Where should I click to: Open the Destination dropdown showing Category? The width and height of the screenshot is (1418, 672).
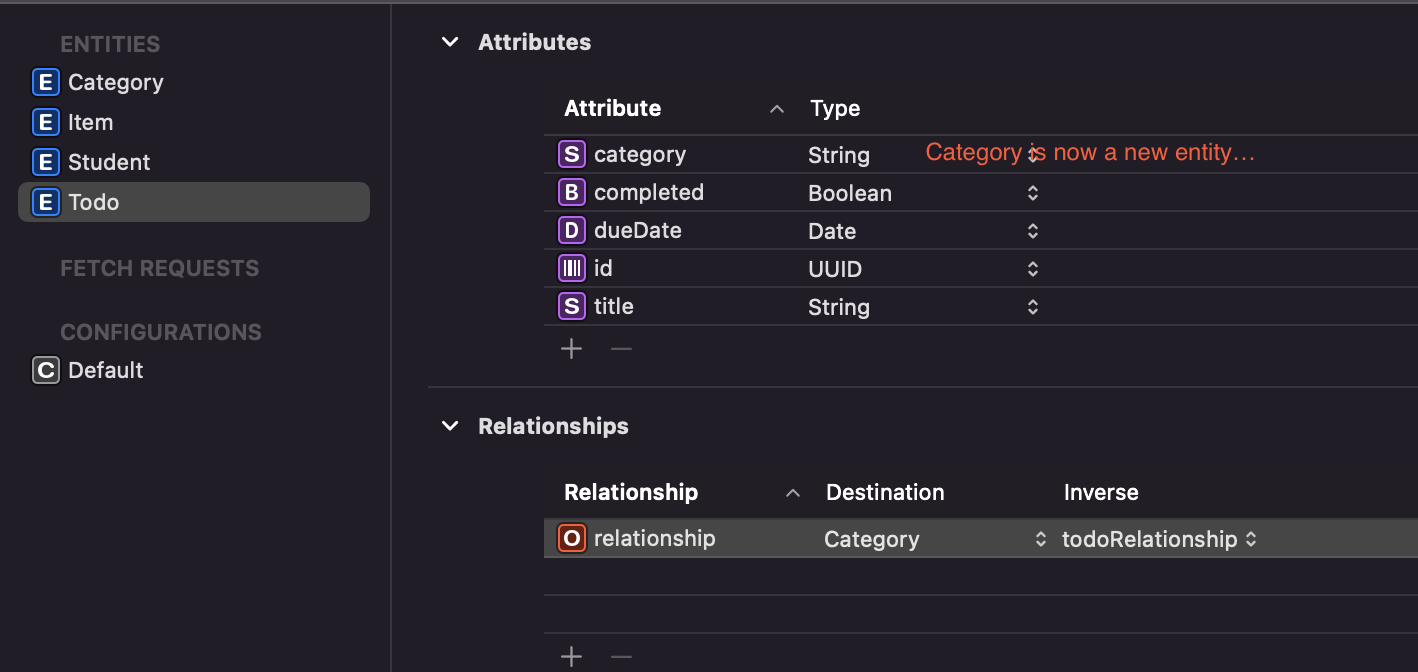tap(1040, 540)
